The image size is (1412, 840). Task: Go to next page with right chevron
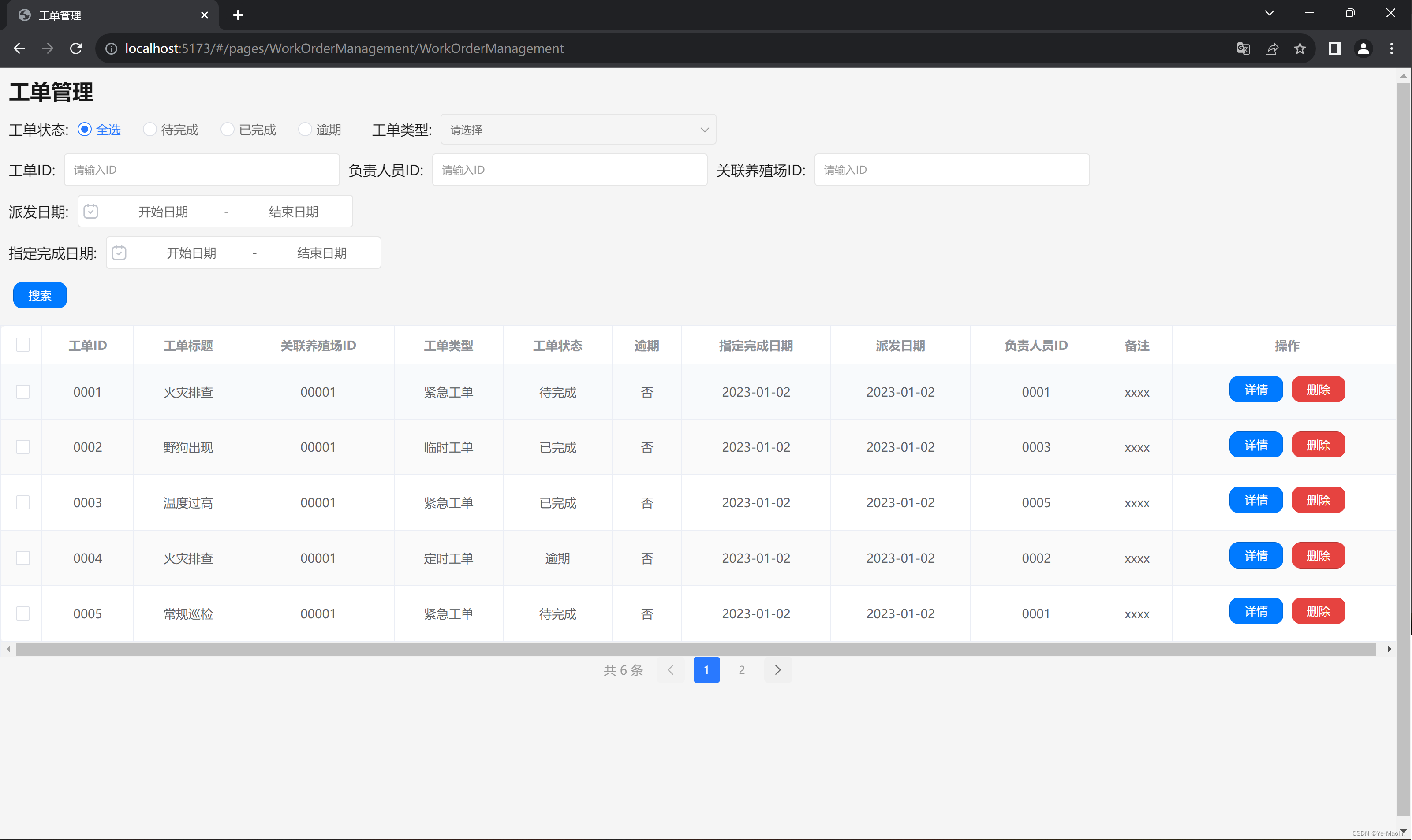pyautogui.click(x=777, y=670)
